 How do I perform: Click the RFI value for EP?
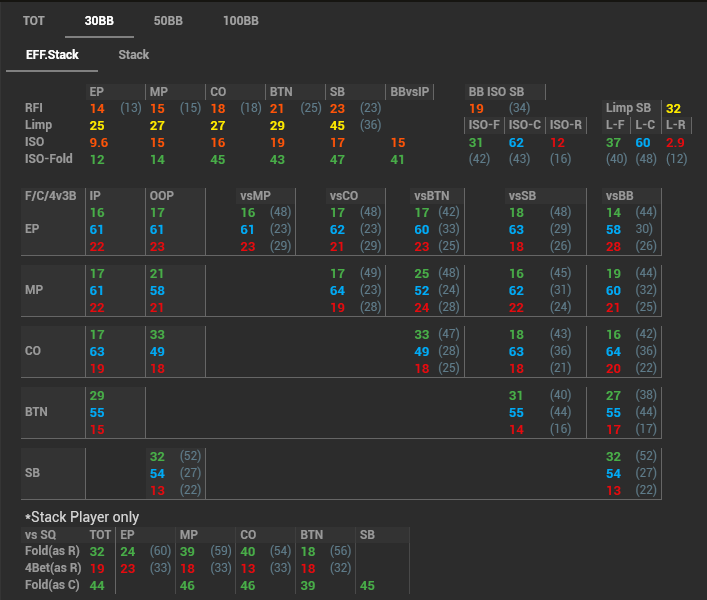[97, 108]
